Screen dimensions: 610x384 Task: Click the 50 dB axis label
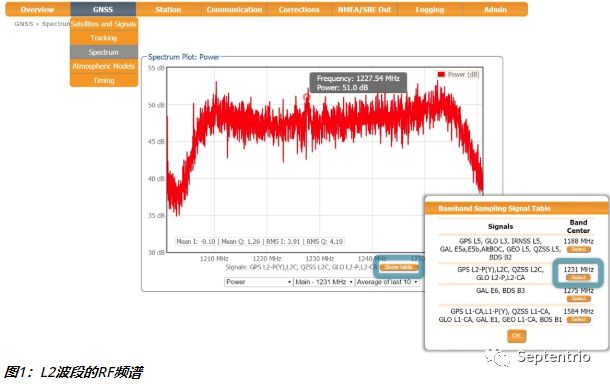tap(156, 105)
